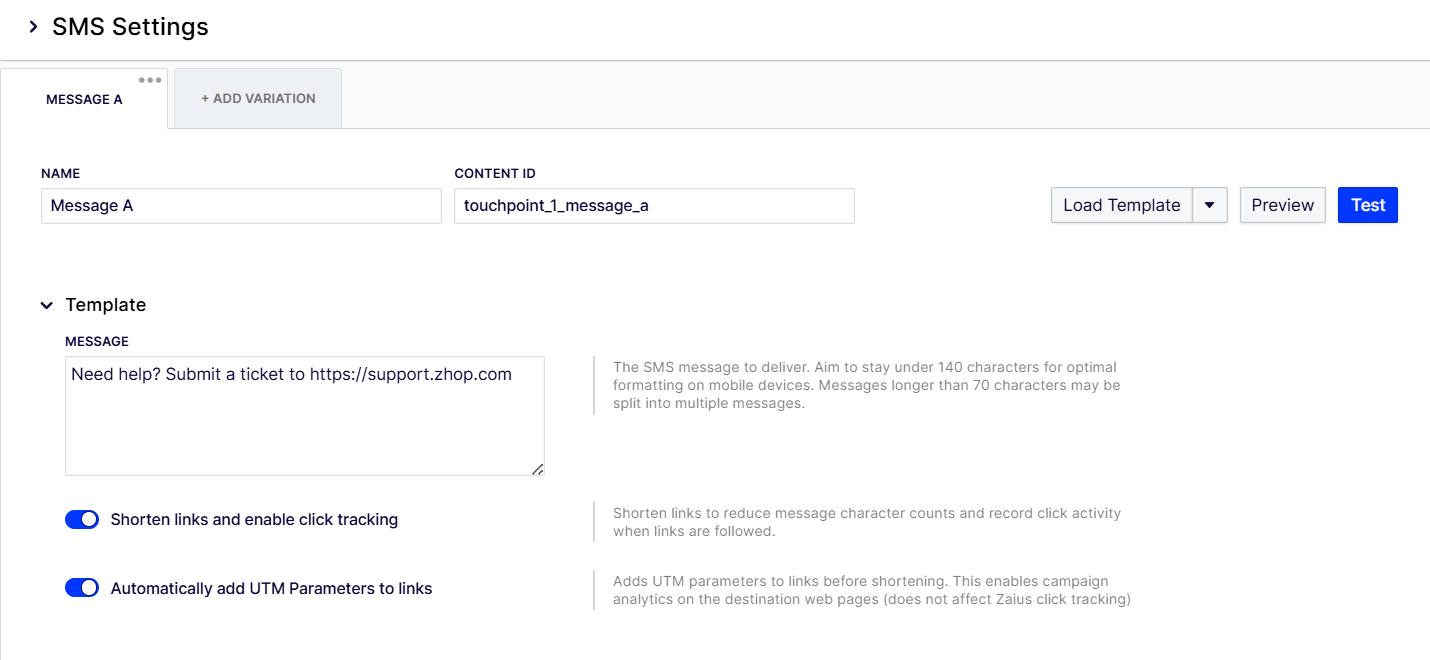
Task: Click the CONTENT ID field label
Action: 495,174
